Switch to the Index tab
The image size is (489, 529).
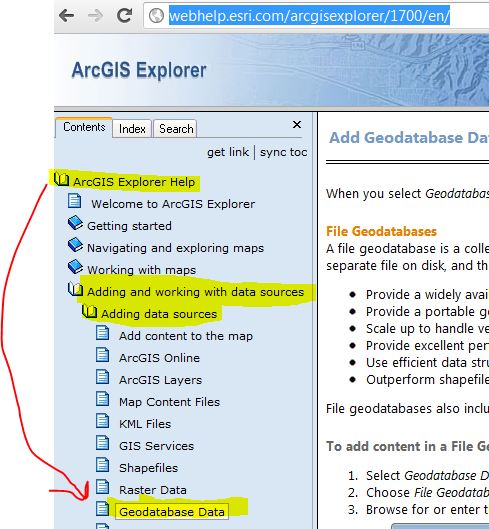[132, 129]
